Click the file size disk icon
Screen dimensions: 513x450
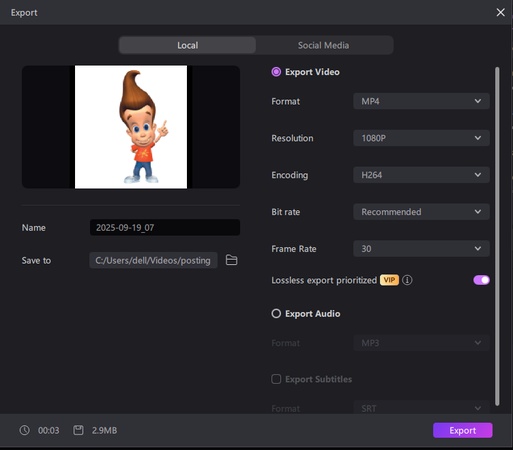(78, 430)
